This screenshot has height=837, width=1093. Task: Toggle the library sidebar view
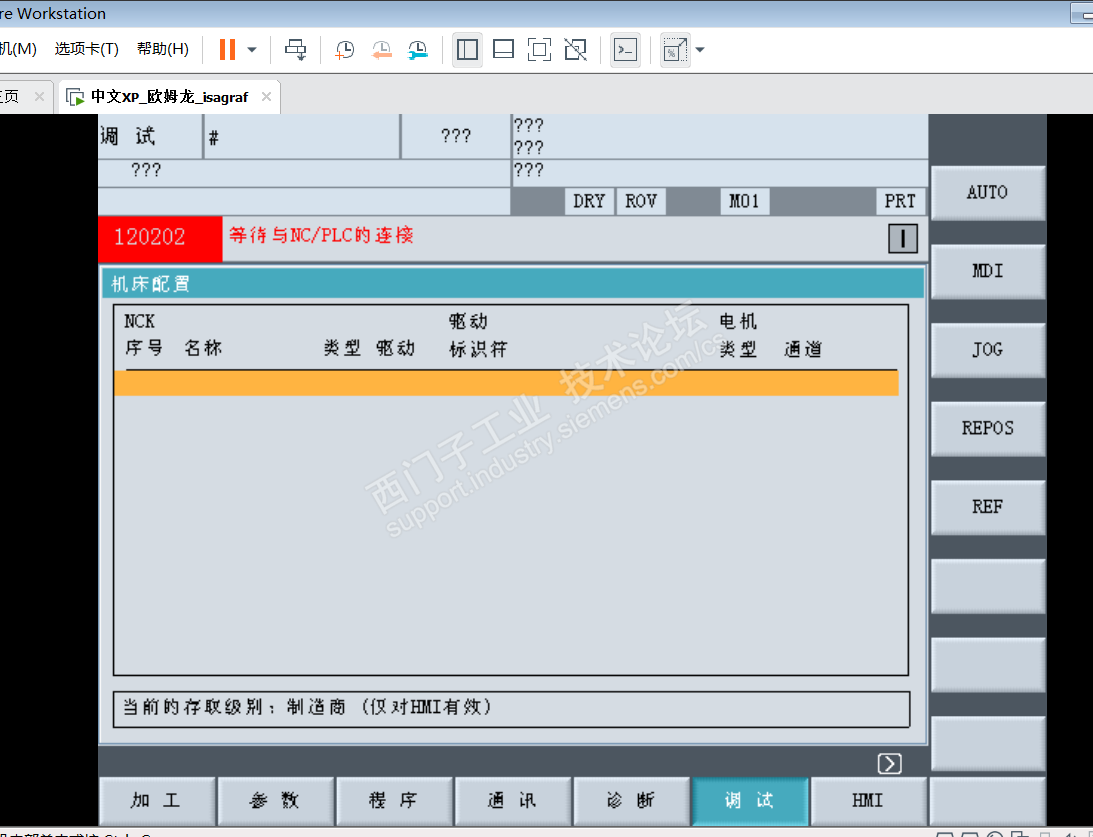[467, 49]
